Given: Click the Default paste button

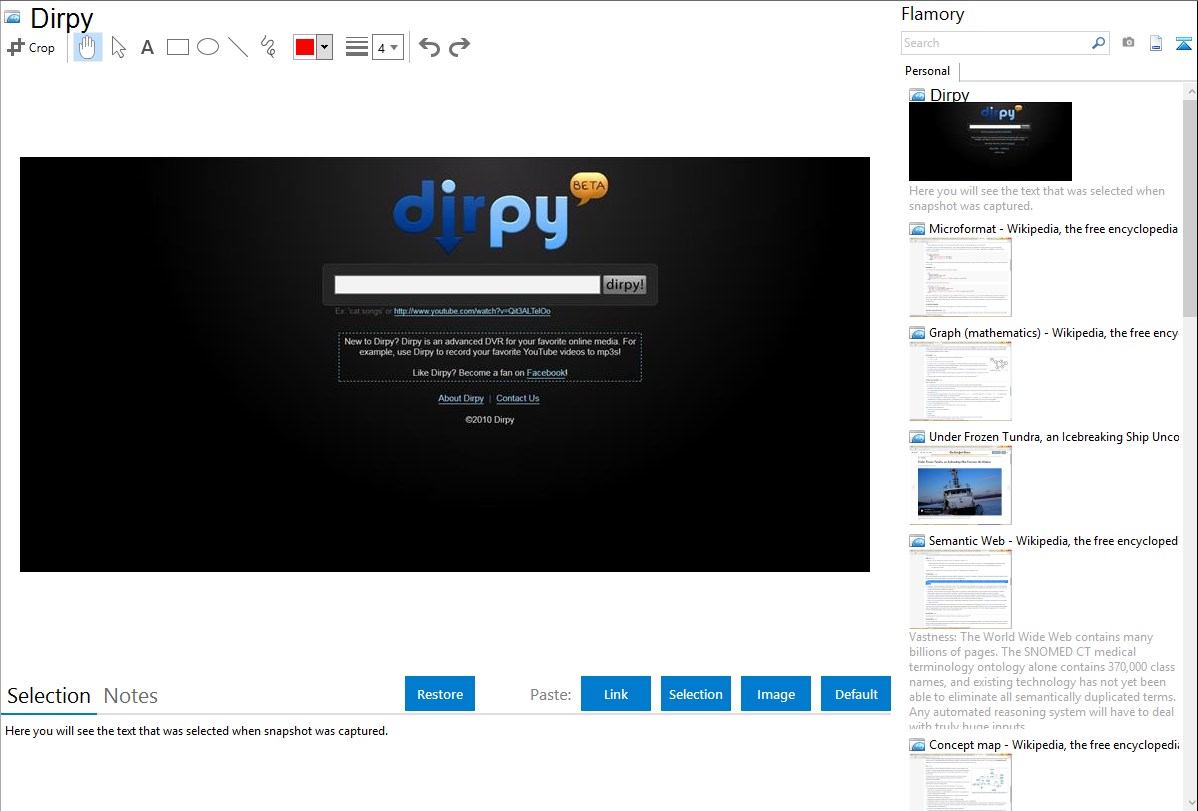Looking at the screenshot, I should [856, 694].
